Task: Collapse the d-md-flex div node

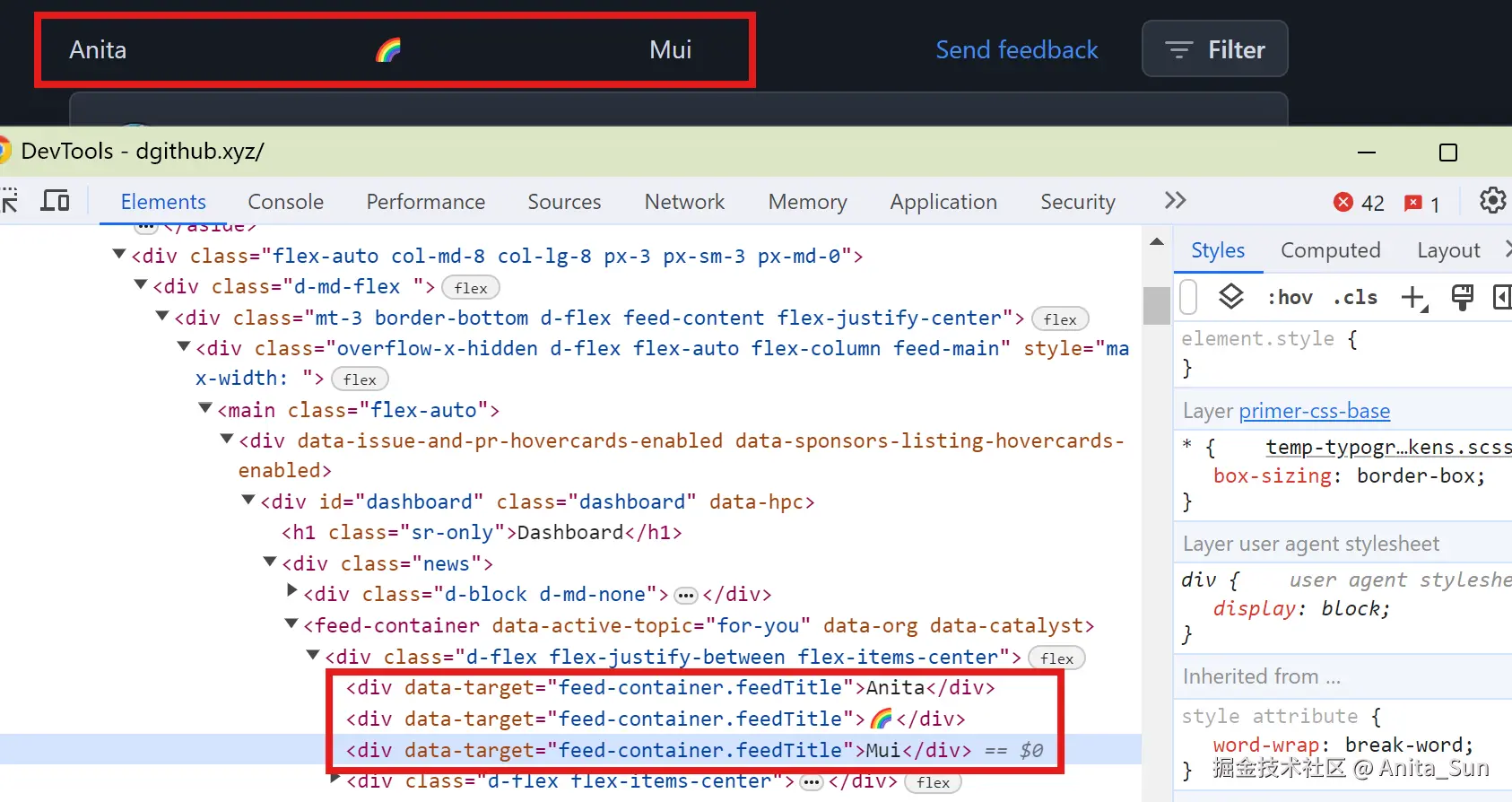Action: point(141,285)
